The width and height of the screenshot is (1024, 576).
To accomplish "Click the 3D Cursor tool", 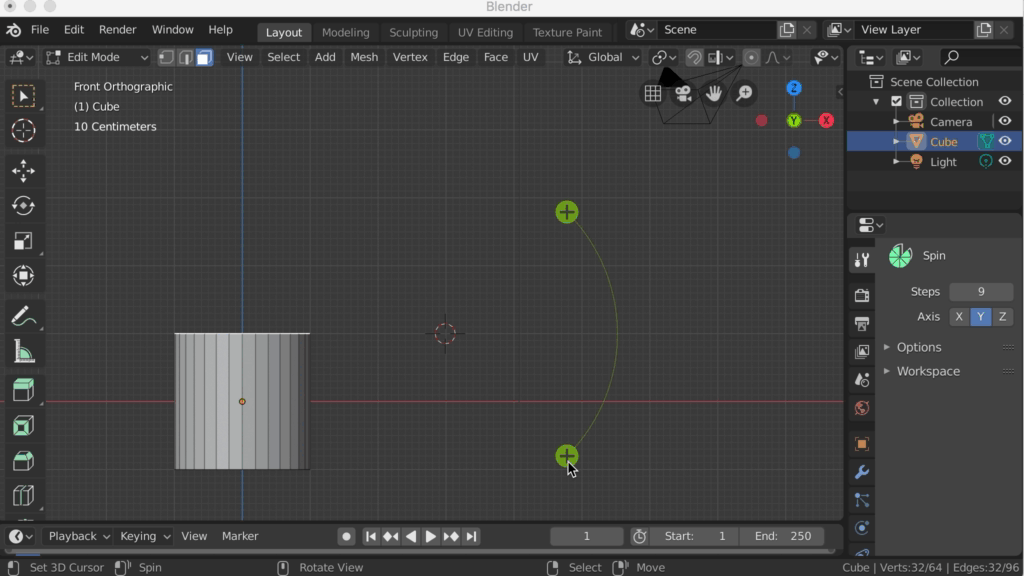I will point(23,131).
